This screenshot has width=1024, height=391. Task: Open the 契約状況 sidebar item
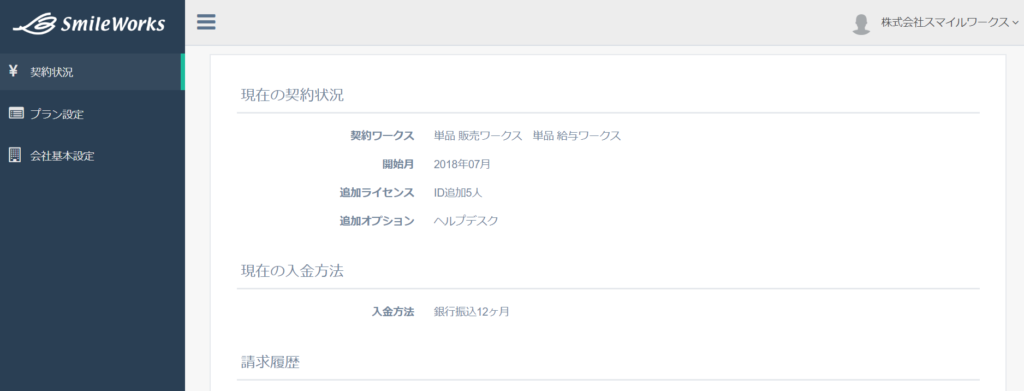click(91, 72)
